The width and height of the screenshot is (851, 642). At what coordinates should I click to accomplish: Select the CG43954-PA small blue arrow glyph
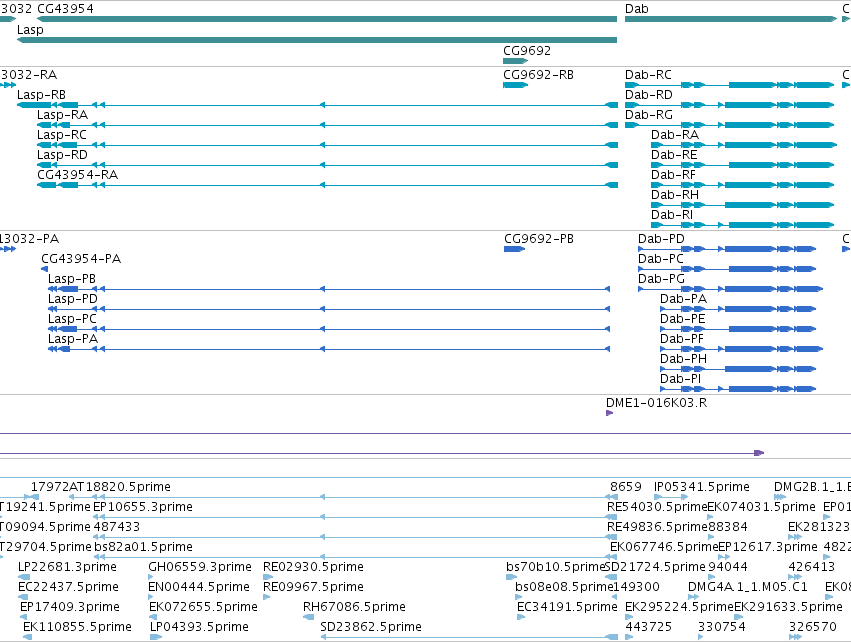45,269
